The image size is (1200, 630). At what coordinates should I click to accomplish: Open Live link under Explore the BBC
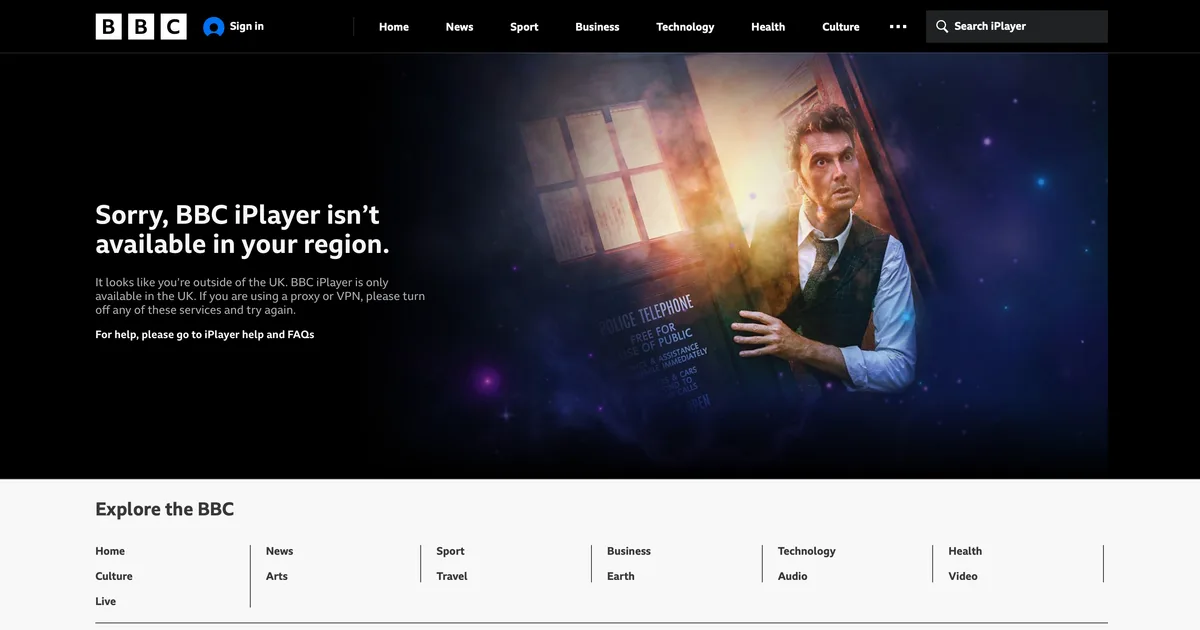coord(106,601)
